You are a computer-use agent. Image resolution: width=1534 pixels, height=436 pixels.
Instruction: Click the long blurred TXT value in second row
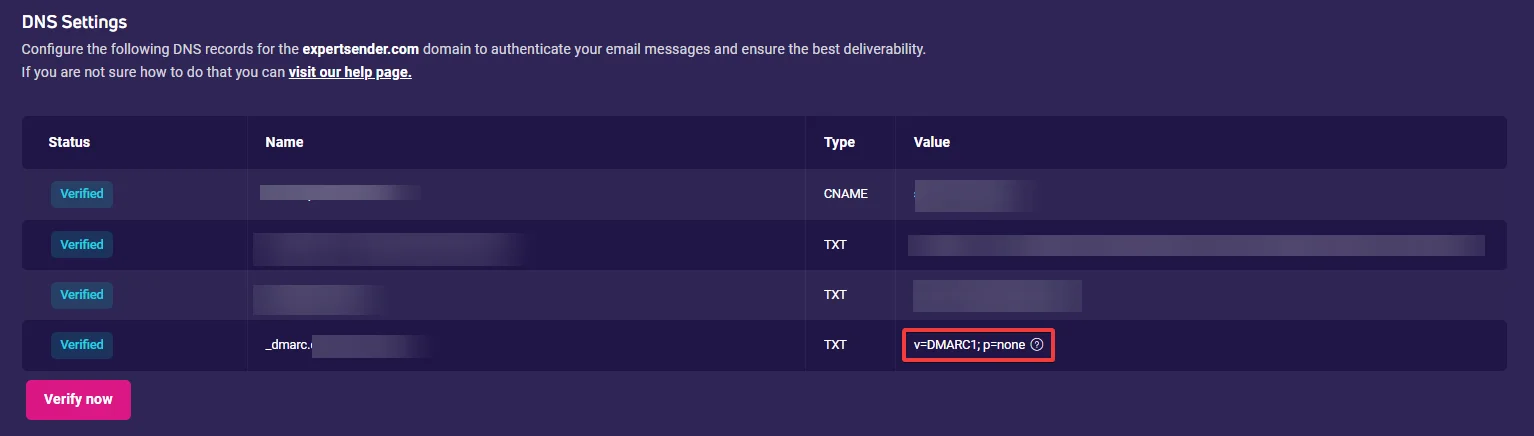(x=1196, y=245)
